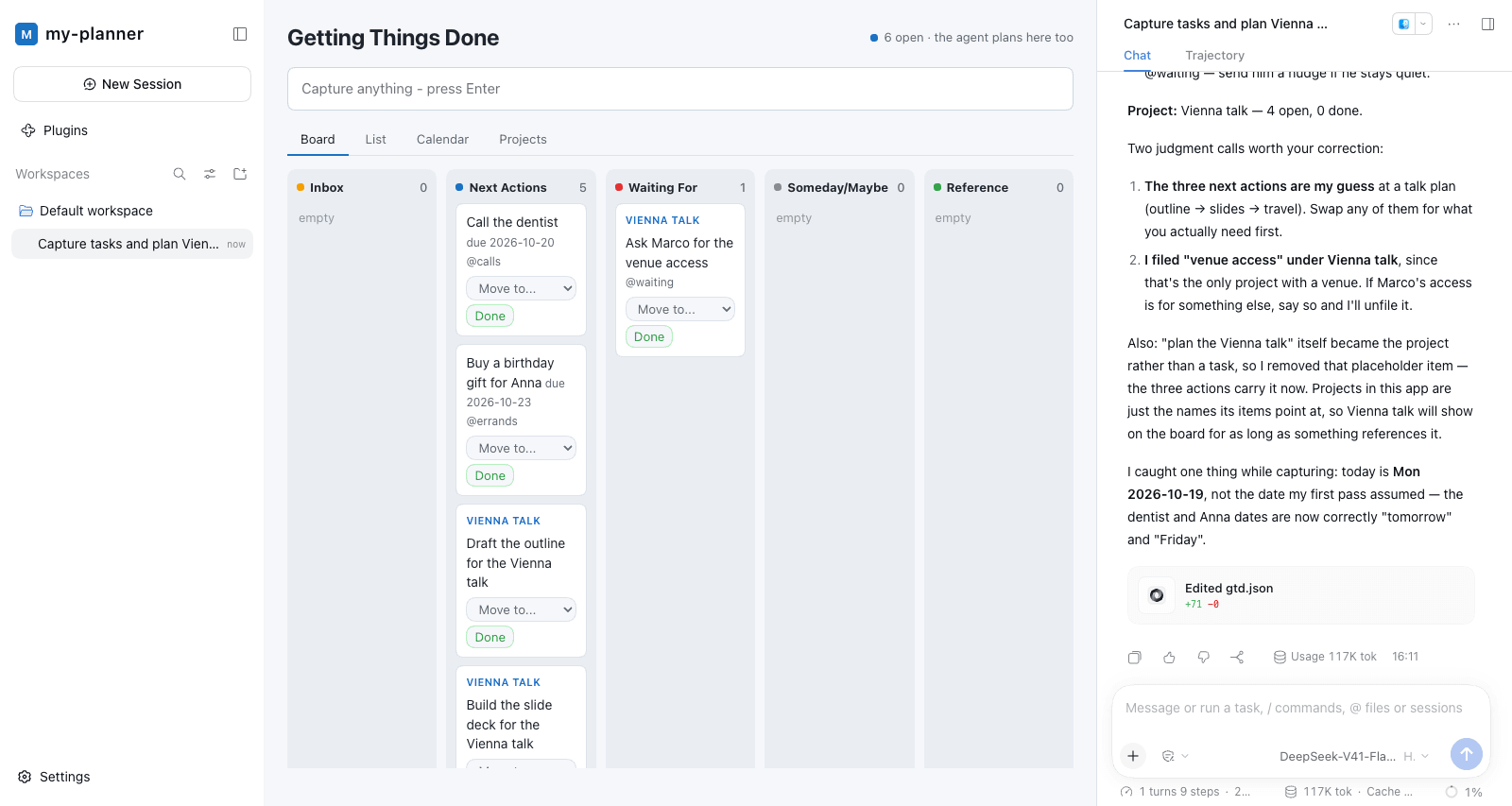
Task: Open the Edited gtd.json change card
Action: 1300,595
